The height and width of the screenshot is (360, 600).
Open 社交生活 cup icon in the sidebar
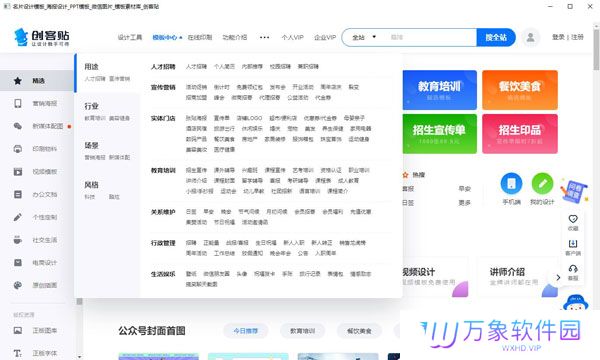pos(18,240)
